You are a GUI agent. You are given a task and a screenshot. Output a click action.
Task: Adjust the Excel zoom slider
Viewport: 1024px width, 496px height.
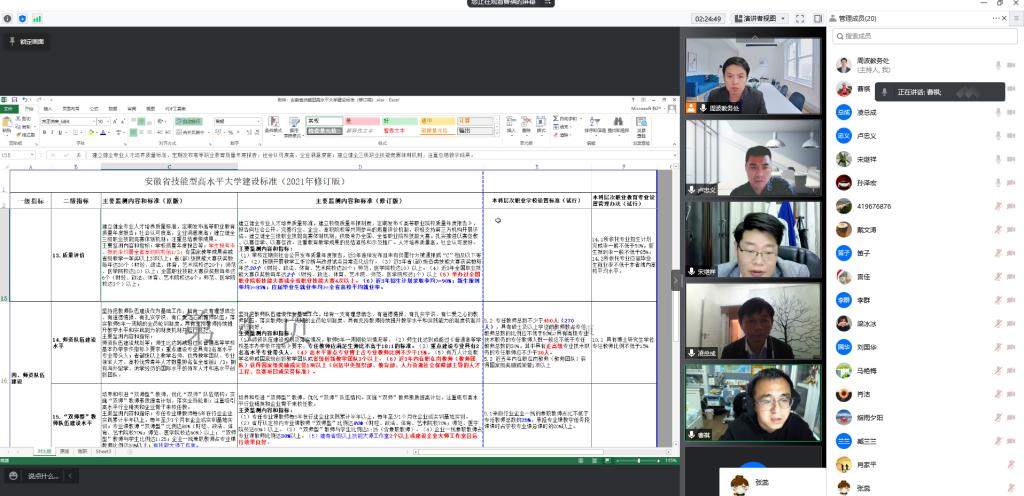640,459
